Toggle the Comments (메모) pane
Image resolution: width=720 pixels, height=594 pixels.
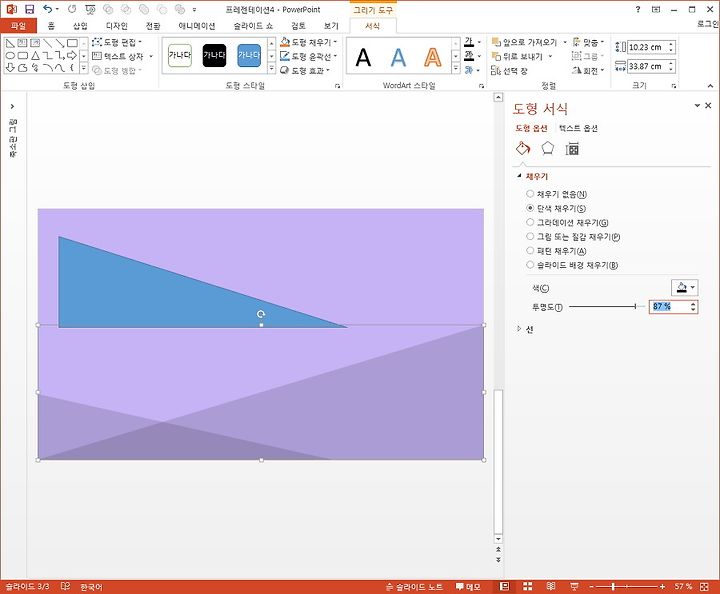pos(468,586)
